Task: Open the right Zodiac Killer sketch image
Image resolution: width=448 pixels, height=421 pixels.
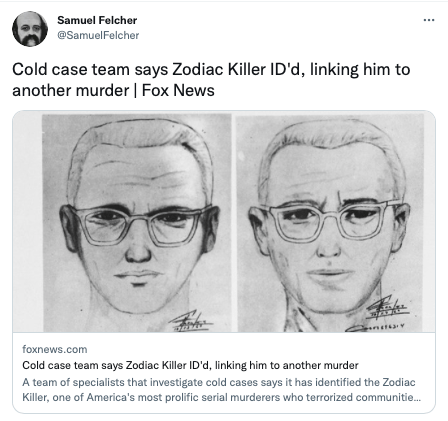Action: [x=330, y=222]
